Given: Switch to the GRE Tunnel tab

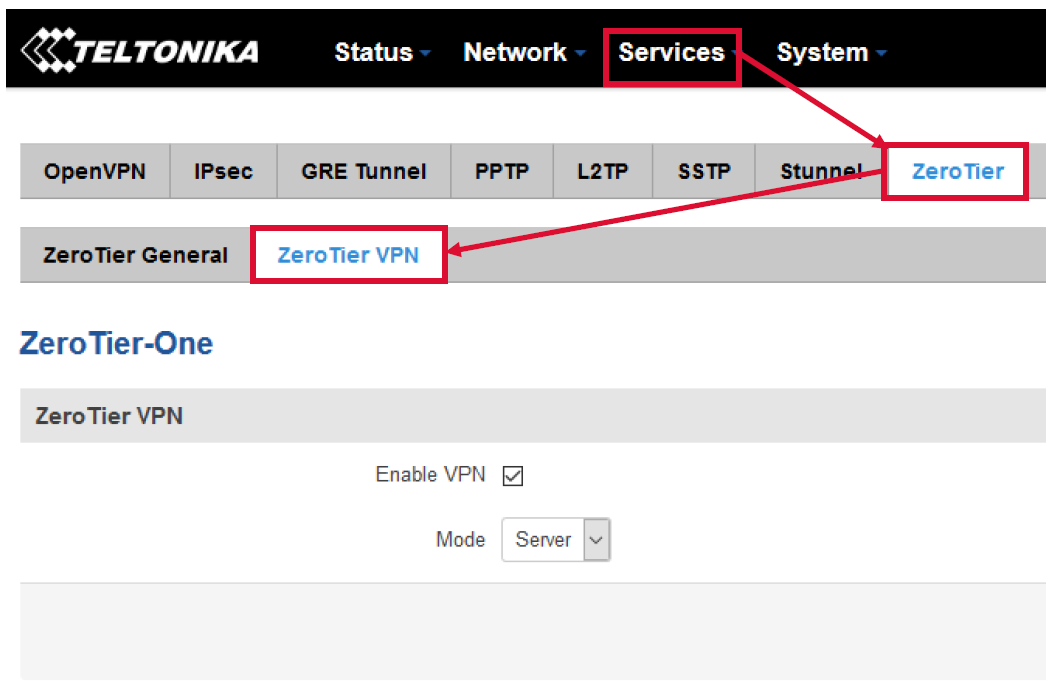Looking at the screenshot, I should coord(364,171).
